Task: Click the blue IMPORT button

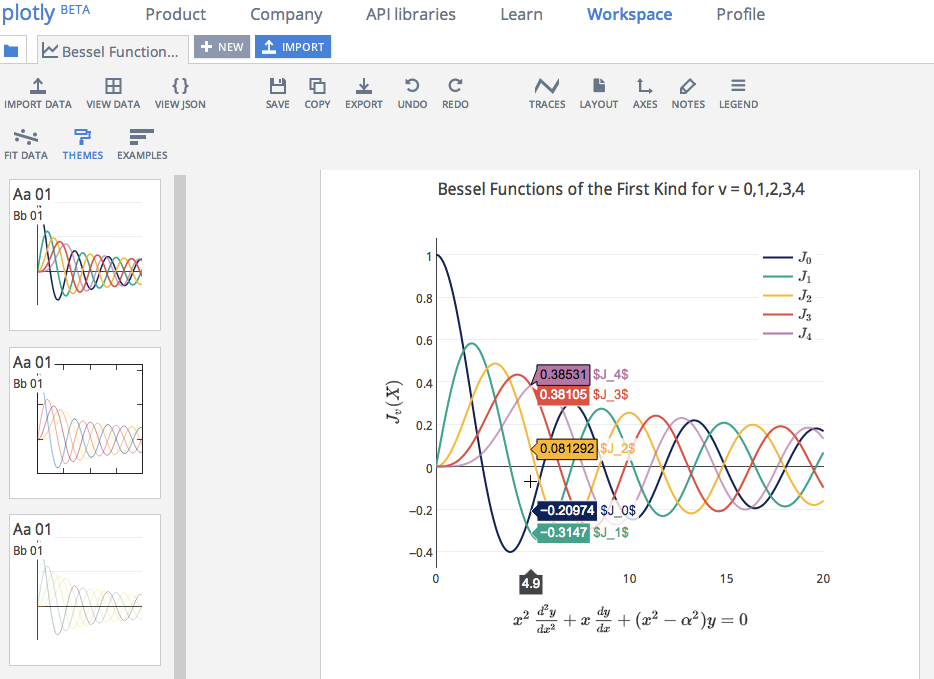Action: 292,46
